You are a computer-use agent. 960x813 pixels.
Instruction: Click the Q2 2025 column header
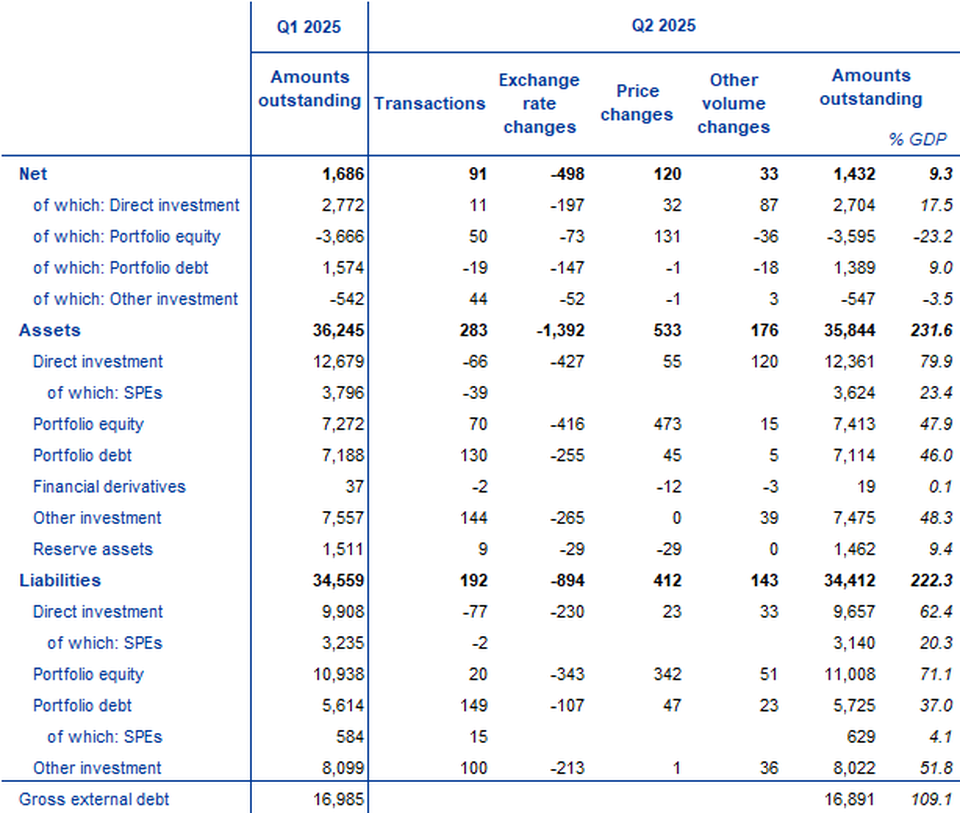point(663,27)
